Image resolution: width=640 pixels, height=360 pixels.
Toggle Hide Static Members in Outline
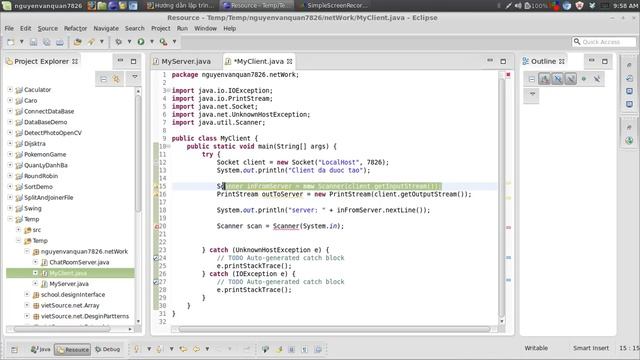coord(570,79)
